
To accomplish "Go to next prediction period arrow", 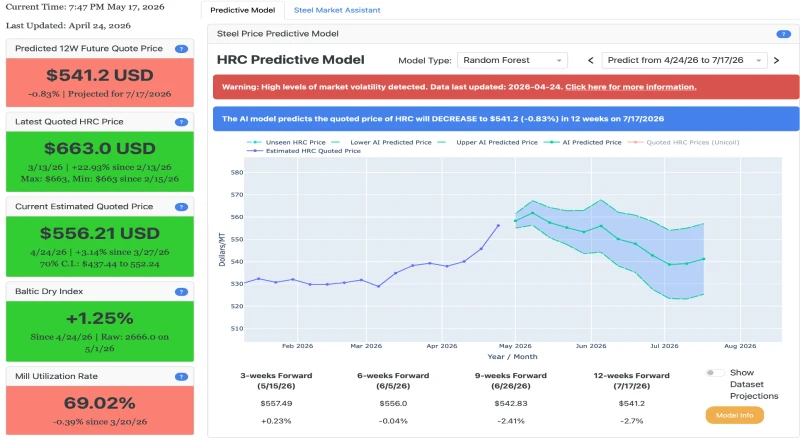I will coord(777,60).
